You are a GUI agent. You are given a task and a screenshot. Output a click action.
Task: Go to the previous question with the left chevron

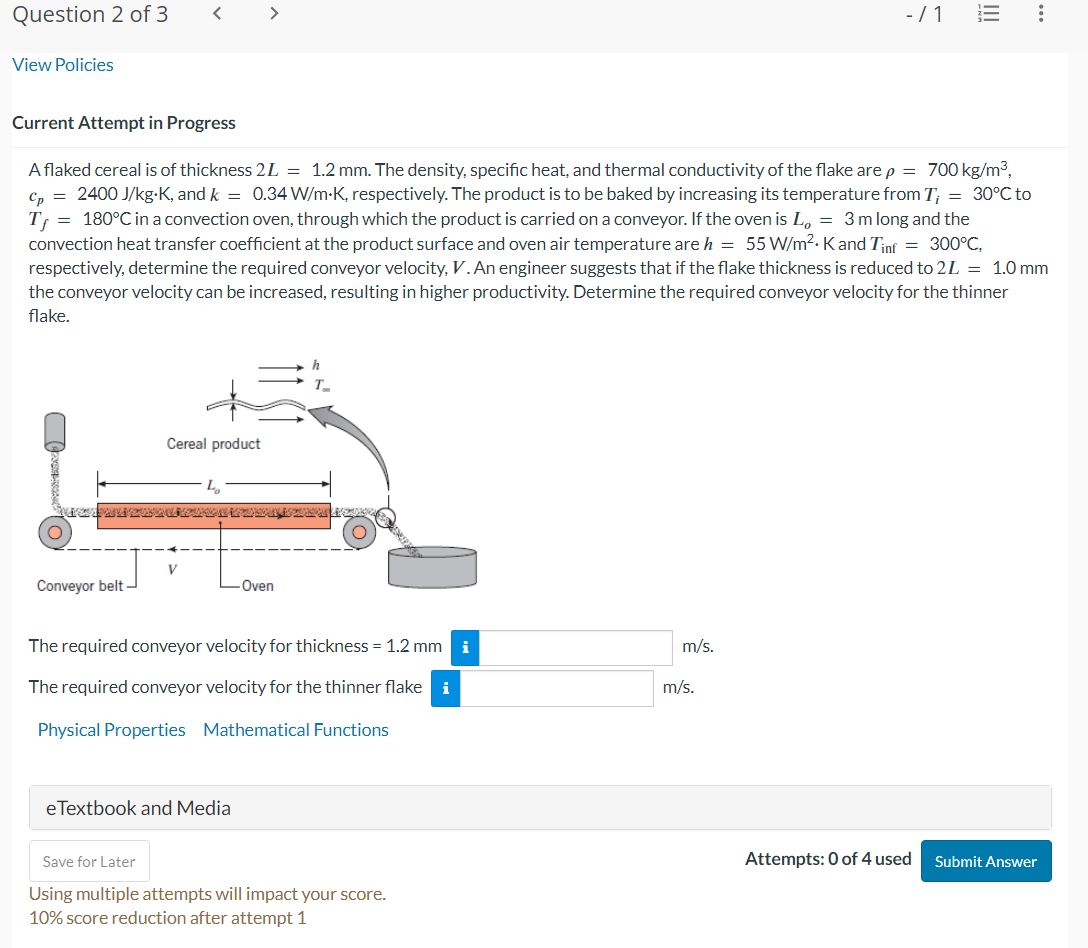click(x=216, y=14)
